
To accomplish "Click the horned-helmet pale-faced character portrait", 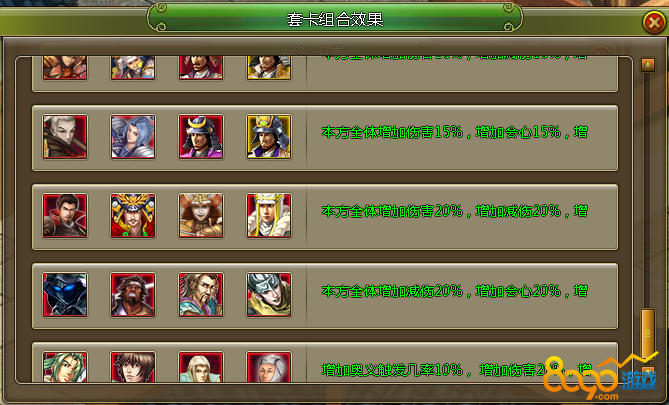I will [201, 216].
